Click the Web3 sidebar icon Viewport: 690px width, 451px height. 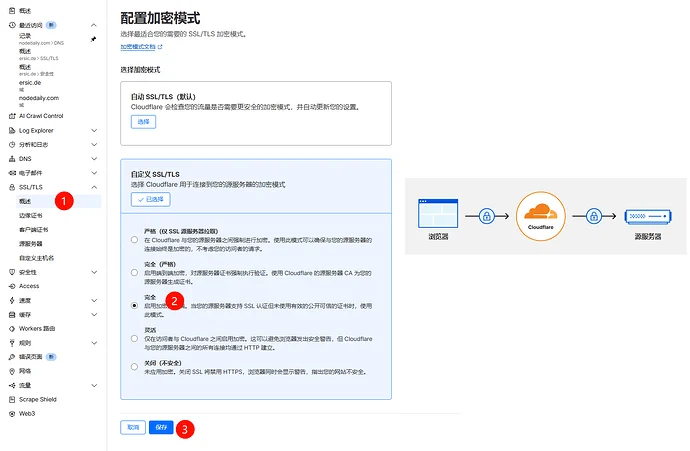tap(10, 412)
